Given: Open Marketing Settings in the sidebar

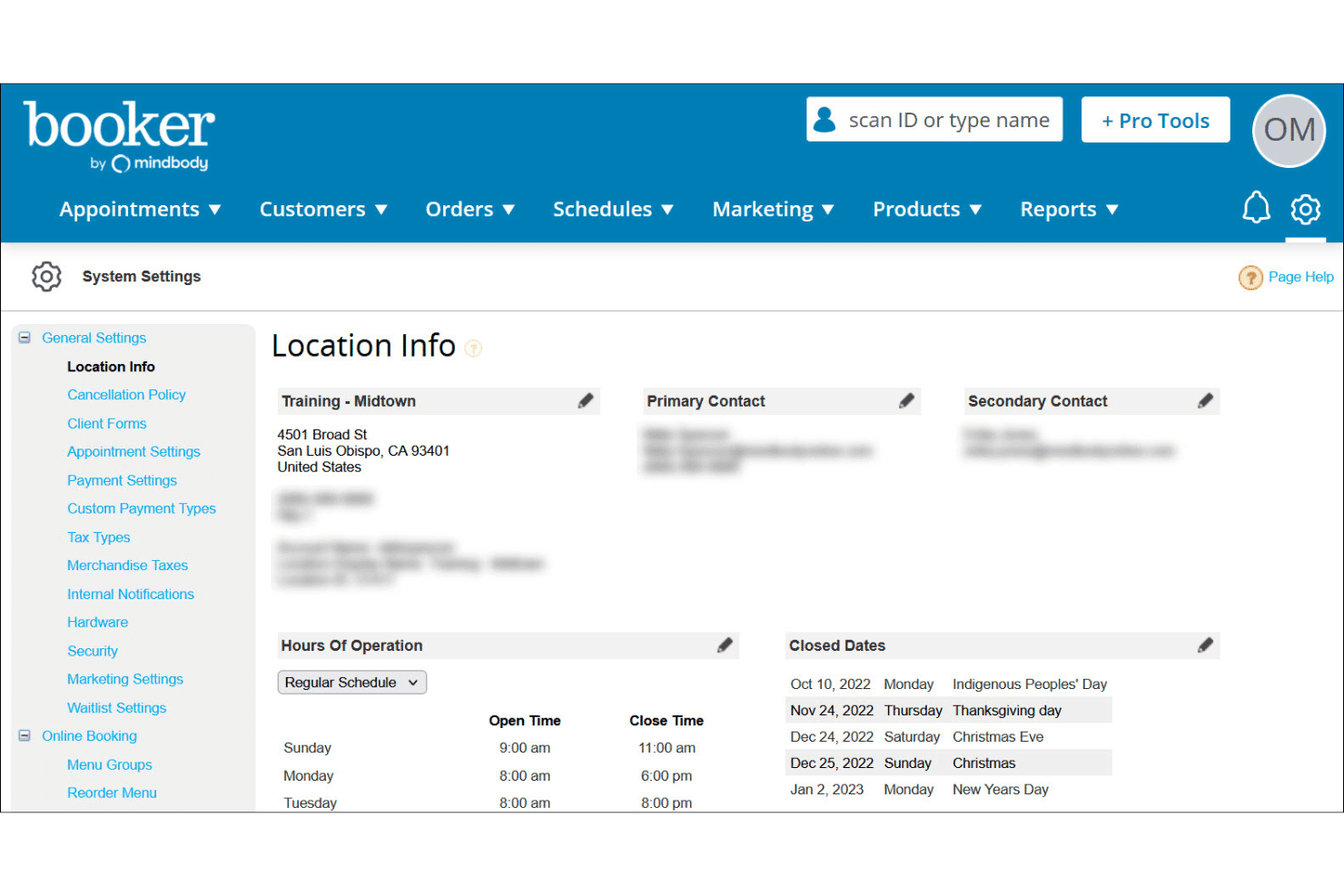Looking at the screenshot, I should 125,679.
